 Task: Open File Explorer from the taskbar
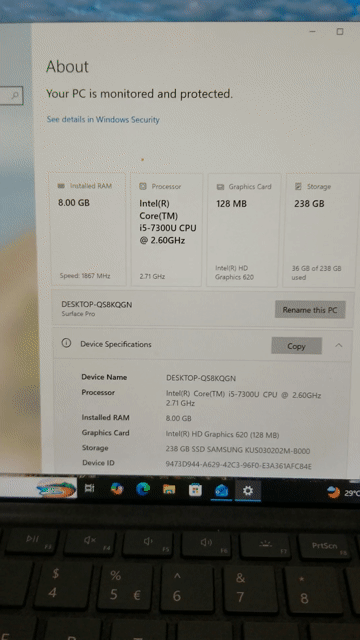click(x=169, y=489)
